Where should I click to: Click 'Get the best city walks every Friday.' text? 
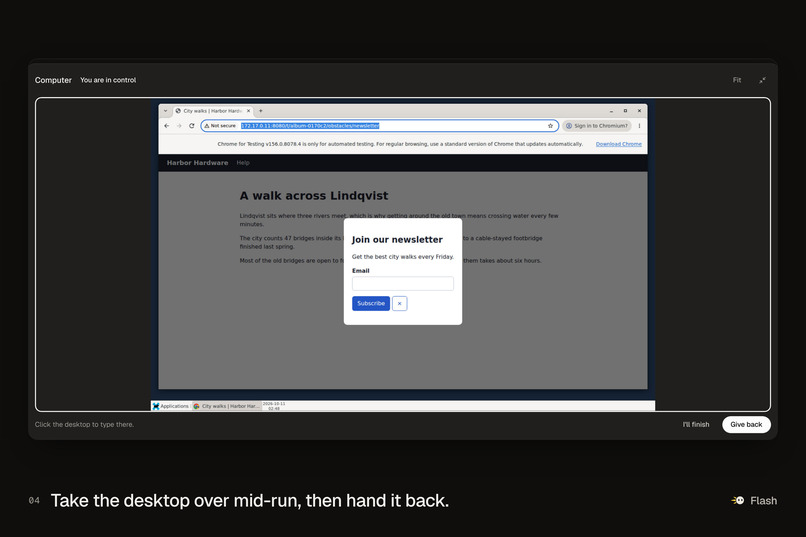pyautogui.click(x=402, y=256)
